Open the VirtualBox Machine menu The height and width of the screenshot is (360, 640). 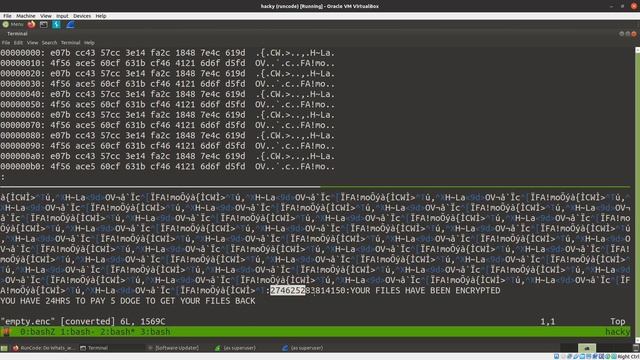point(26,16)
